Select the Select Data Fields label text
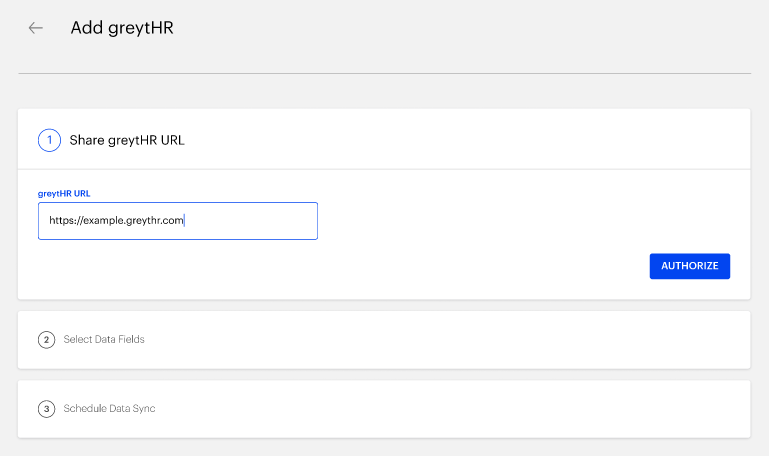The width and height of the screenshot is (769, 456). pos(104,339)
